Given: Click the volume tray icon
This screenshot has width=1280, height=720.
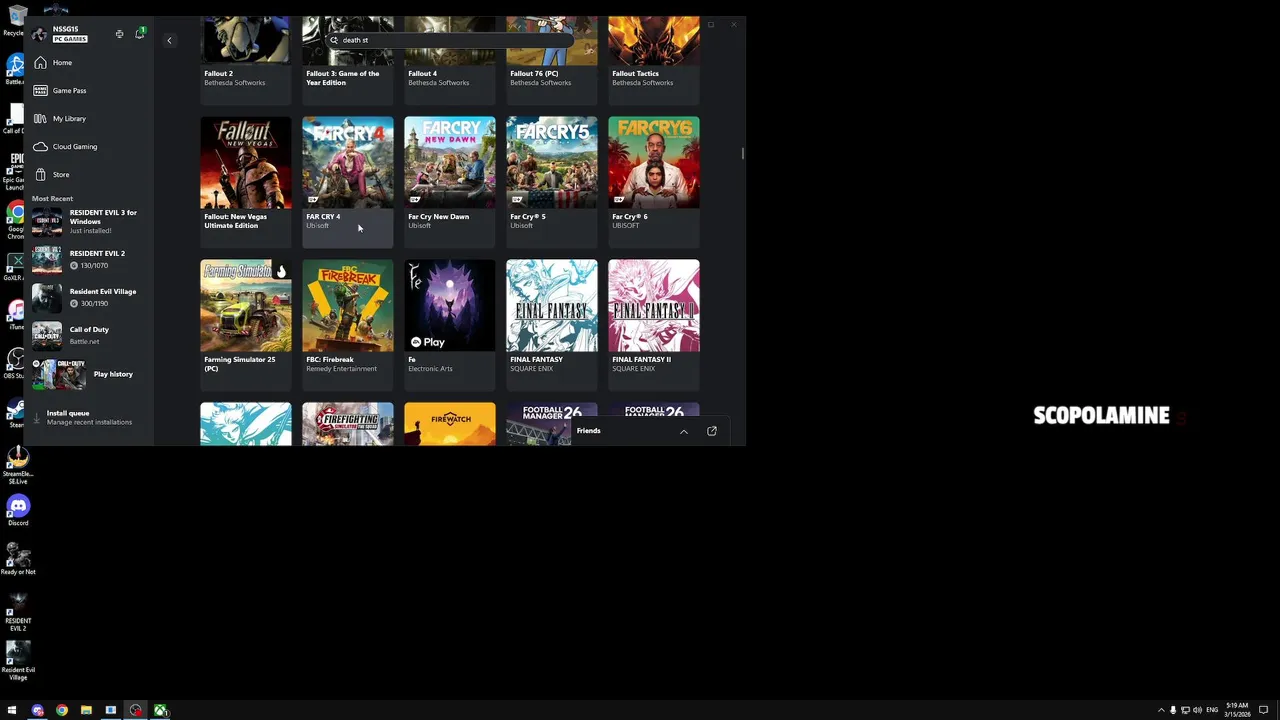Looking at the screenshot, I should pyautogui.click(x=1197, y=710).
